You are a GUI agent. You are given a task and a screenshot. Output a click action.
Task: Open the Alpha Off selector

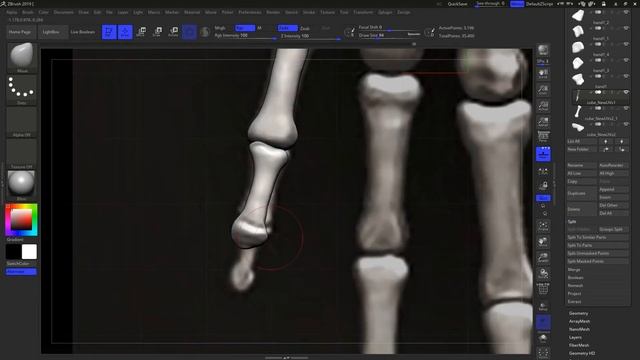pos(22,122)
